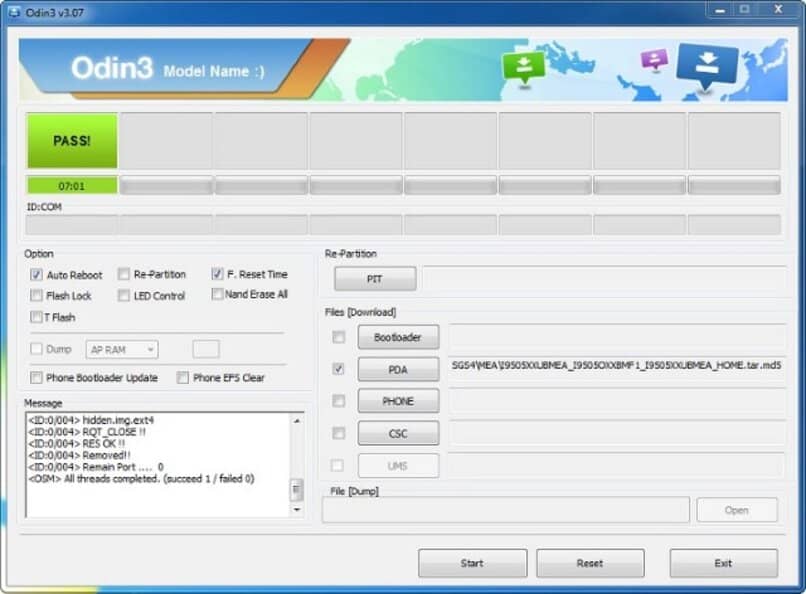The image size is (806, 594).
Task: Click the blue download speech-bubble icon
Action: (707, 64)
